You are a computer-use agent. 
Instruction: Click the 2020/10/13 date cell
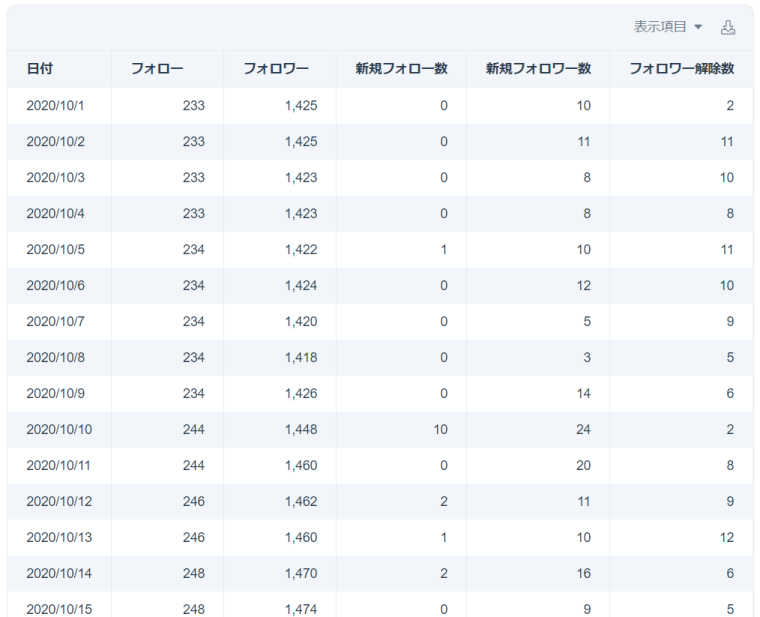click(59, 538)
